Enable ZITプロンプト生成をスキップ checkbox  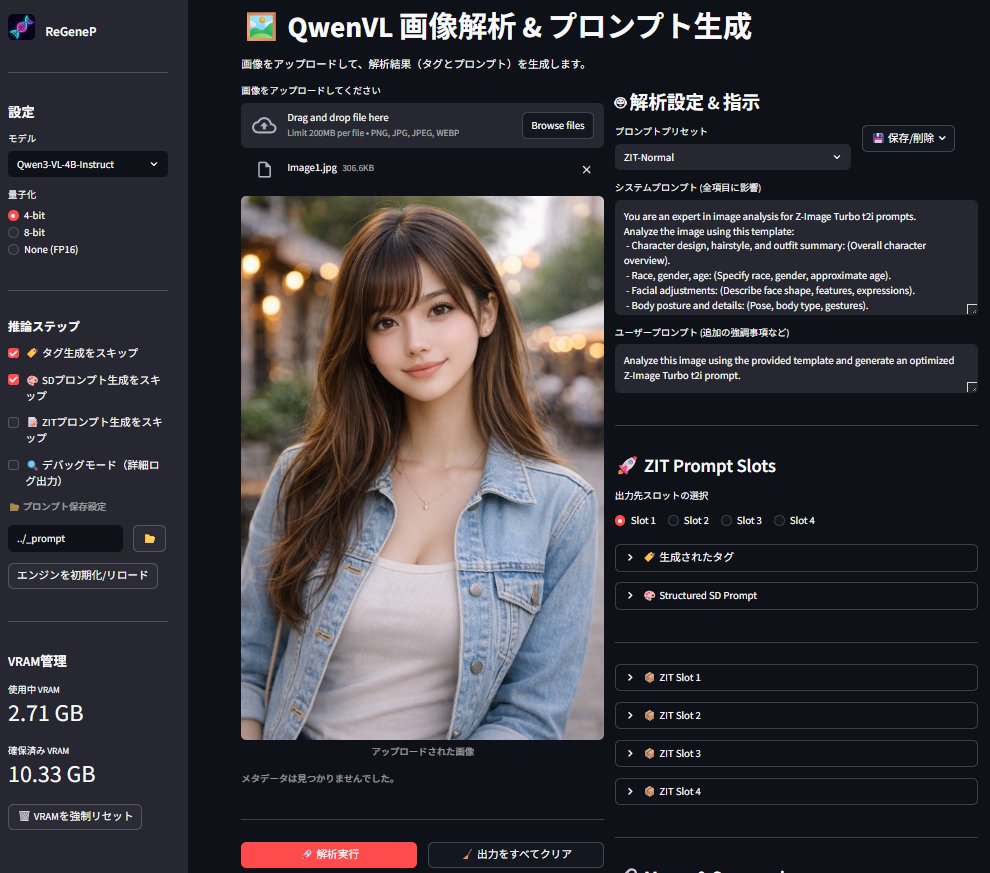pyautogui.click(x=12, y=421)
